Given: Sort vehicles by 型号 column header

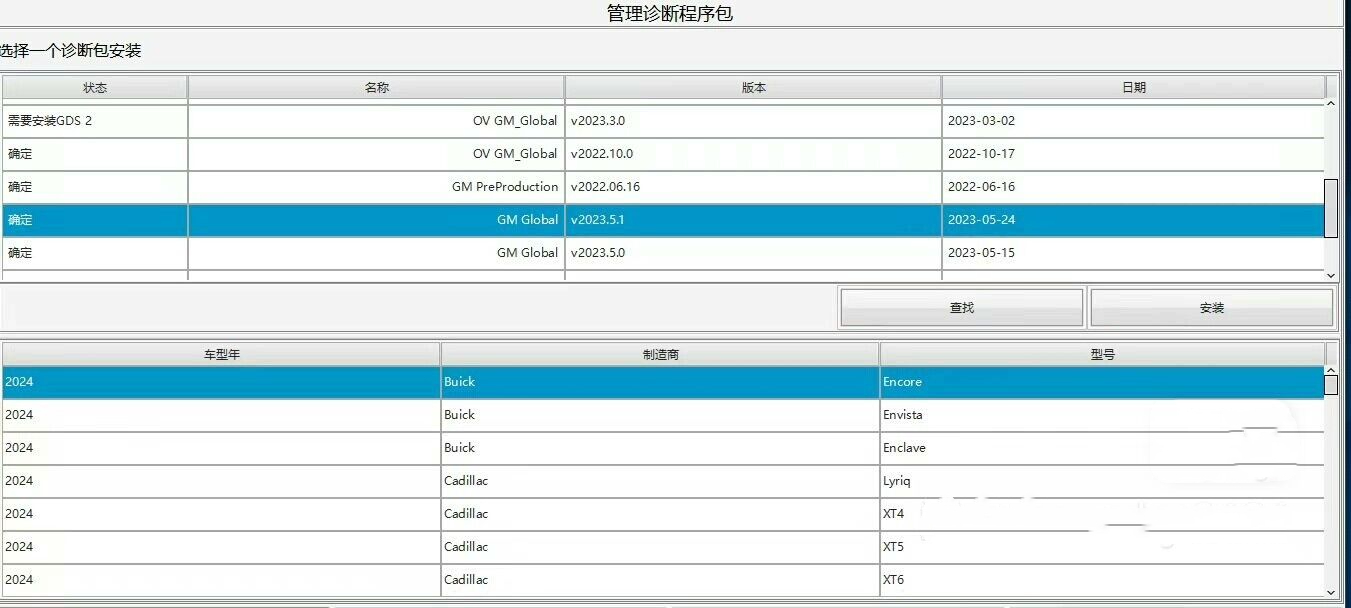Looking at the screenshot, I should (1102, 354).
